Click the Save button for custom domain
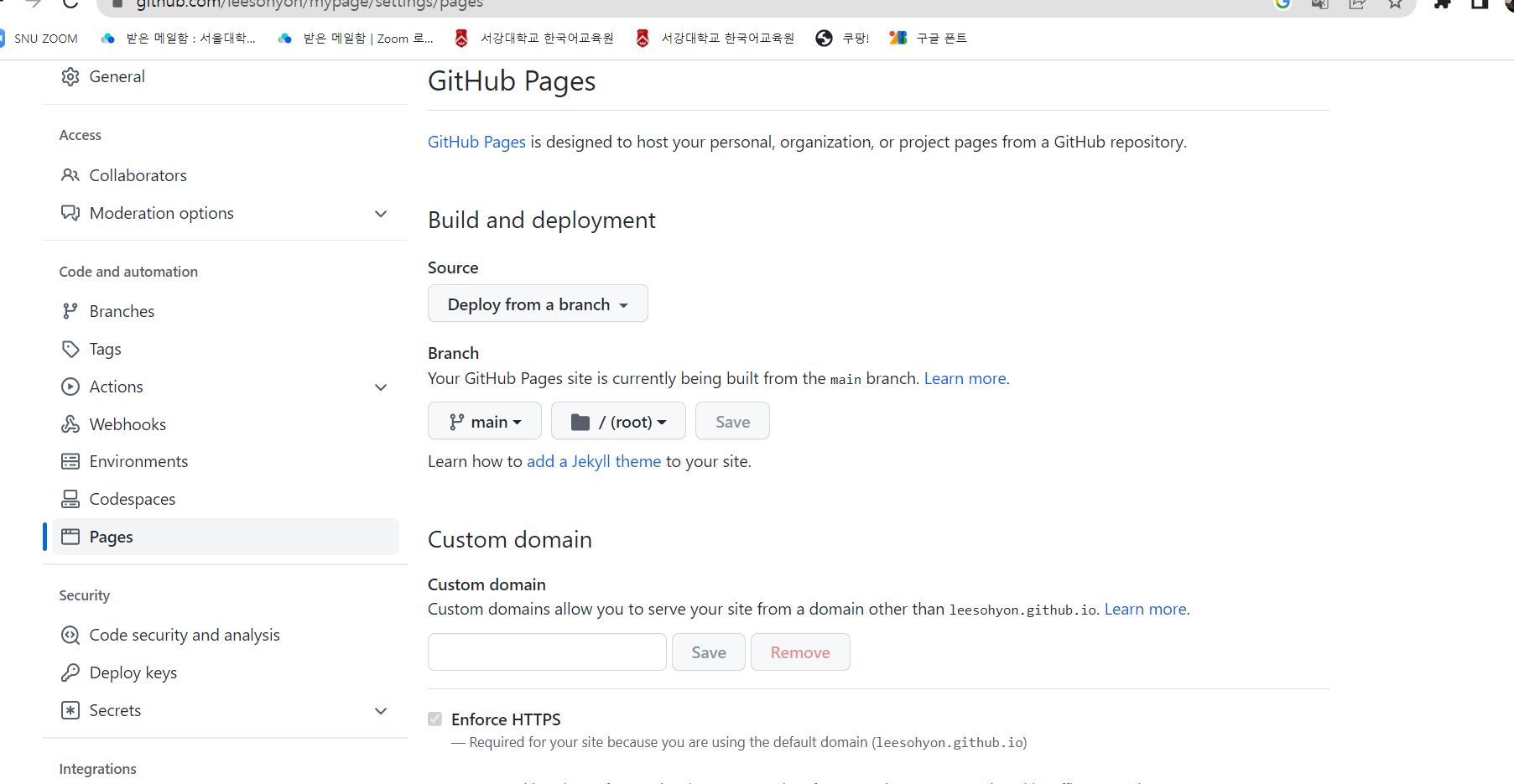Viewport: 1514px width, 784px height. tap(709, 652)
